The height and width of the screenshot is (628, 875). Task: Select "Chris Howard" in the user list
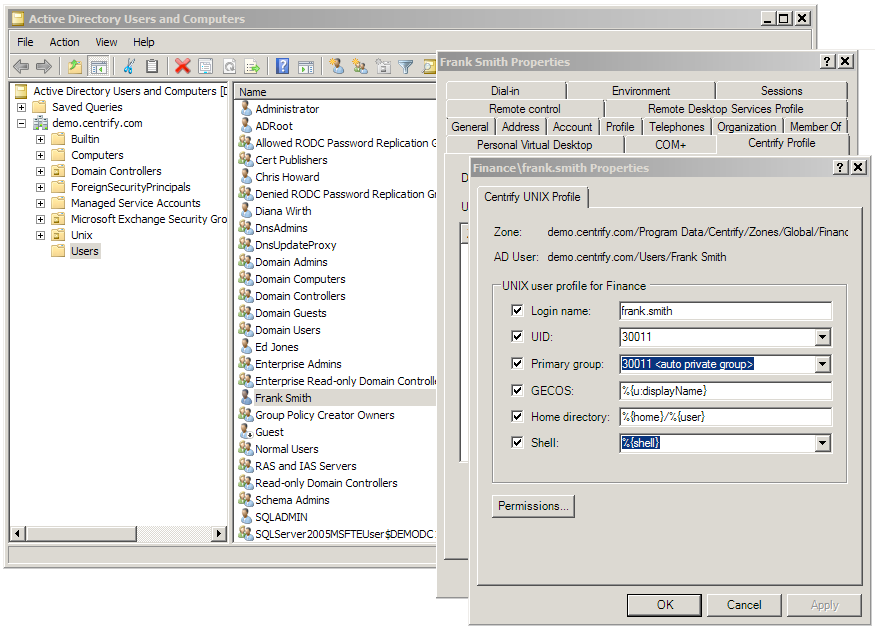[x=287, y=177]
